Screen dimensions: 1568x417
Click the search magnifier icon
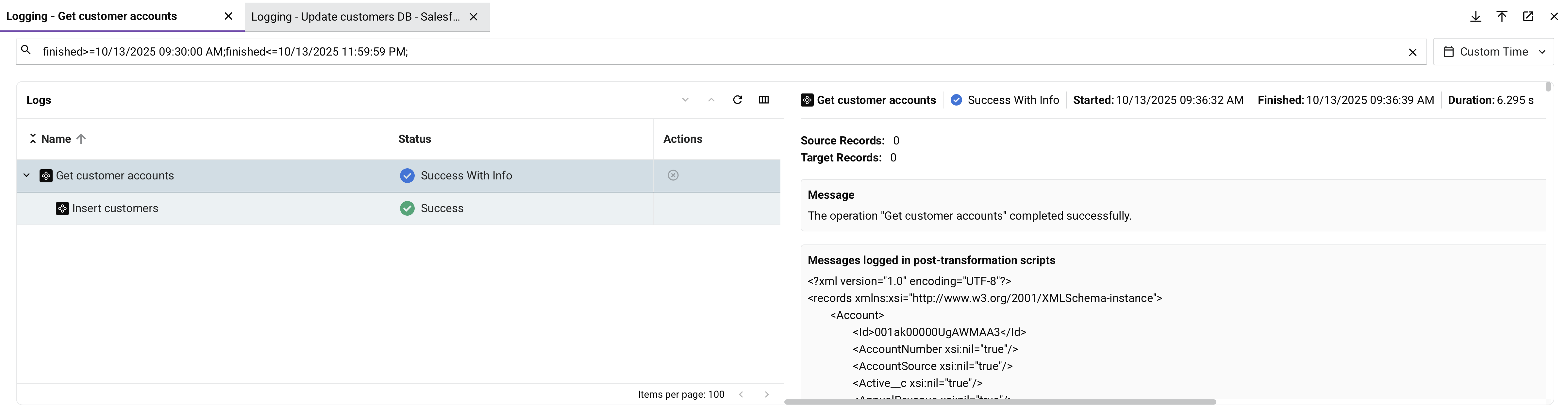pyautogui.click(x=25, y=51)
